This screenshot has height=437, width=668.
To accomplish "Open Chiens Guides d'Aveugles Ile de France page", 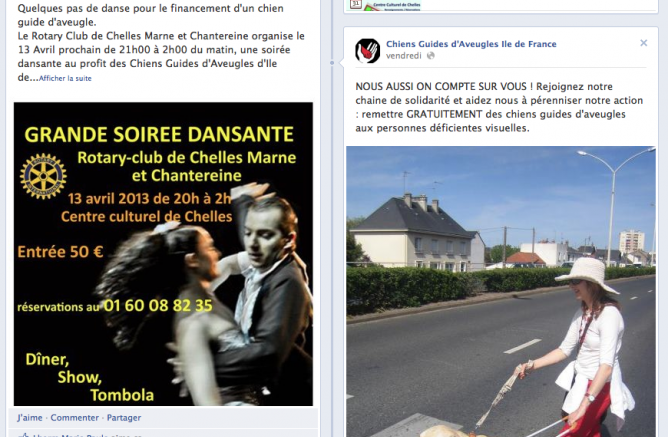I will click(x=471, y=44).
